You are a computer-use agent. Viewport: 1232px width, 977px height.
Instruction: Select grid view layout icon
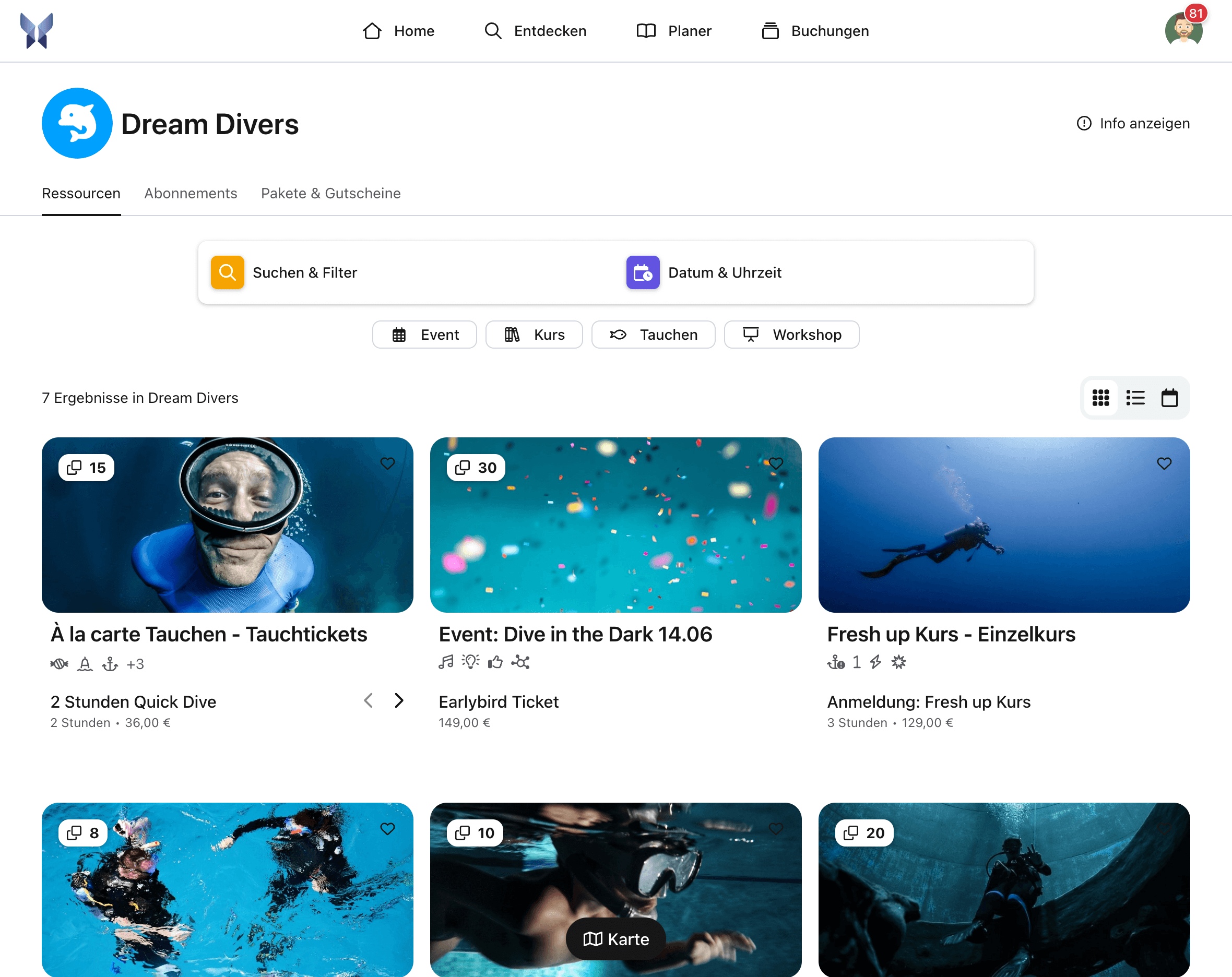[1100, 398]
